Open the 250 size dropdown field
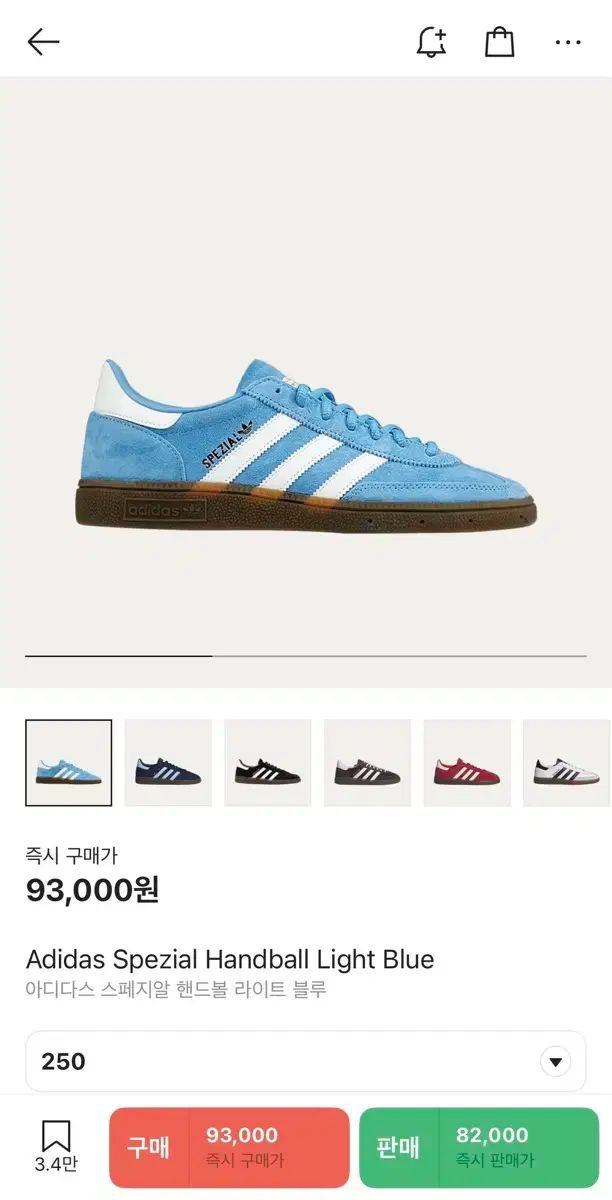This screenshot has width=612, height=1200. (x=306, y=1061)
